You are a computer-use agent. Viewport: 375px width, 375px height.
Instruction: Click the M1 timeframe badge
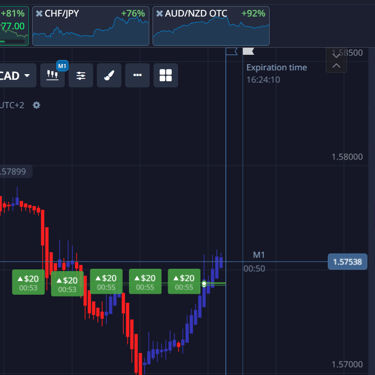pyautogui.click(x=62, y=66)
